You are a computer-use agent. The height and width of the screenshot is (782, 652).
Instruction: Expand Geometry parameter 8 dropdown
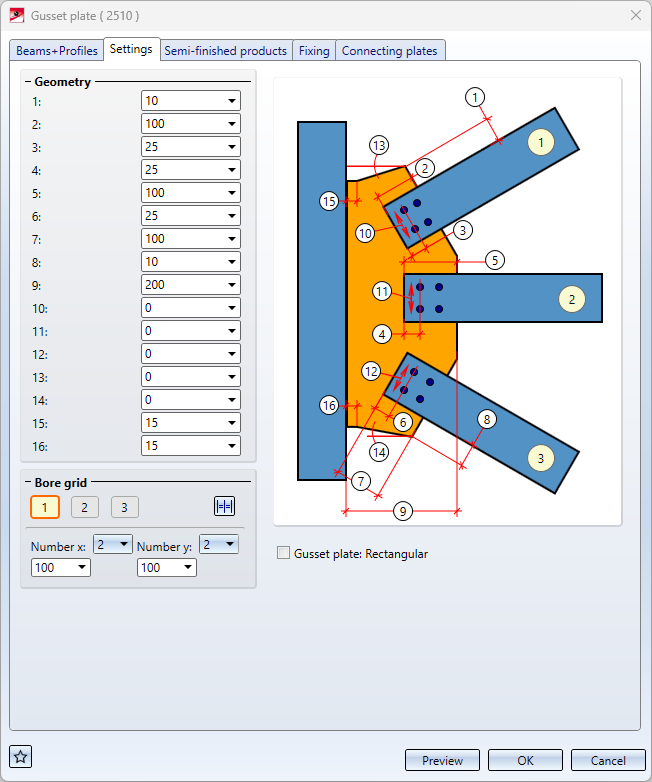point(232,261)
